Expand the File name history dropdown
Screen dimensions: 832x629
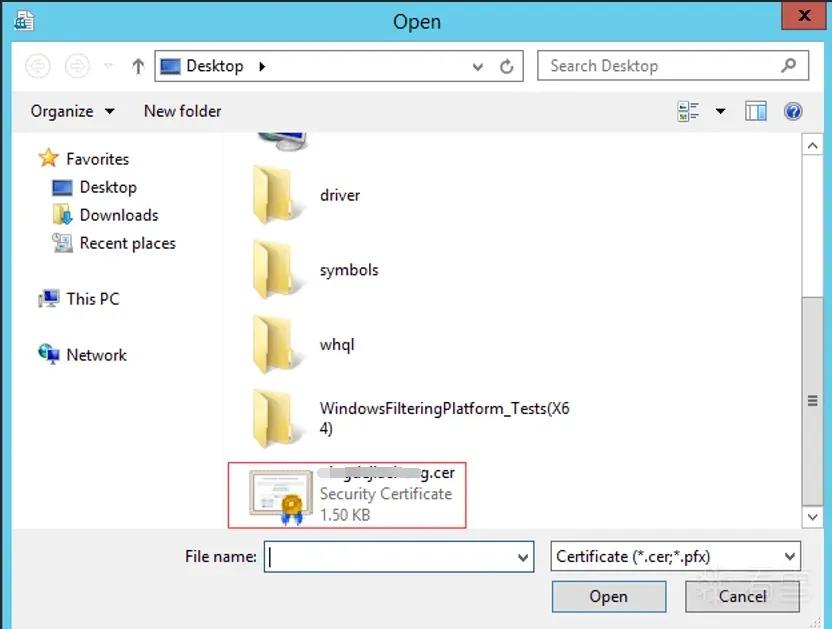[523, 557]
